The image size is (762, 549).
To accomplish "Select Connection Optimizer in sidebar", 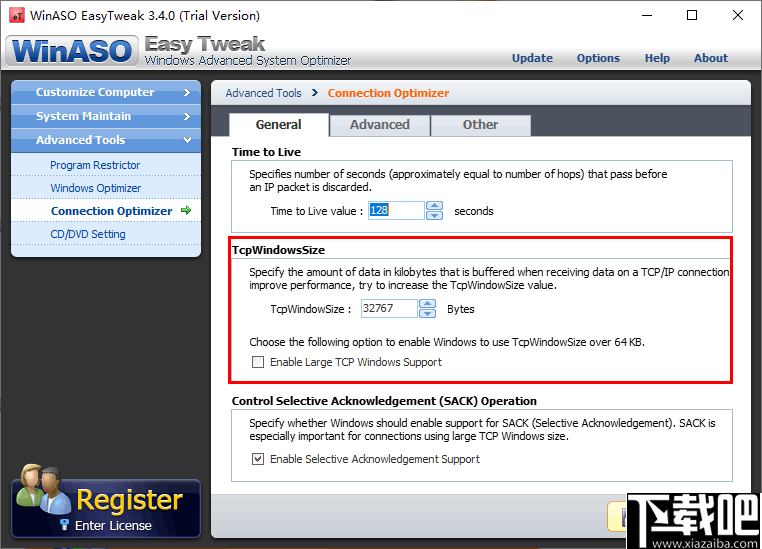I will pos(106,210).
